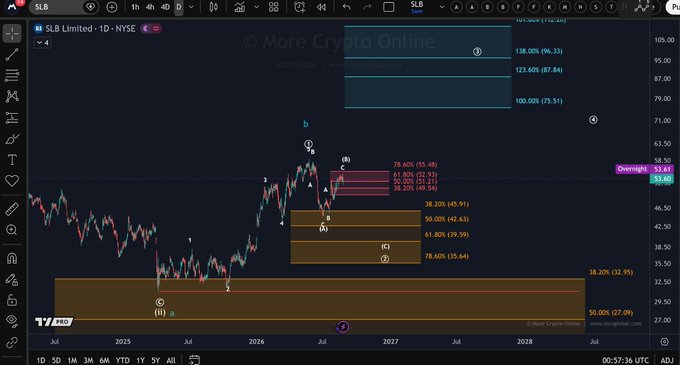The image size is (680, 365).
Task: Toggle magnet mode for drawings
Action: [x=12, y=258]
